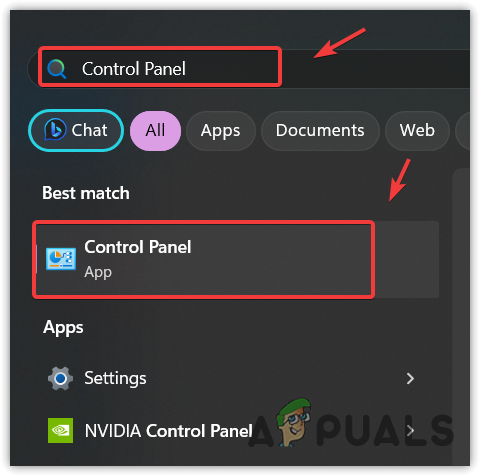
Task: Expand NVIDIA Control Panel options via its chevron
Action: [x=411, y=430]
